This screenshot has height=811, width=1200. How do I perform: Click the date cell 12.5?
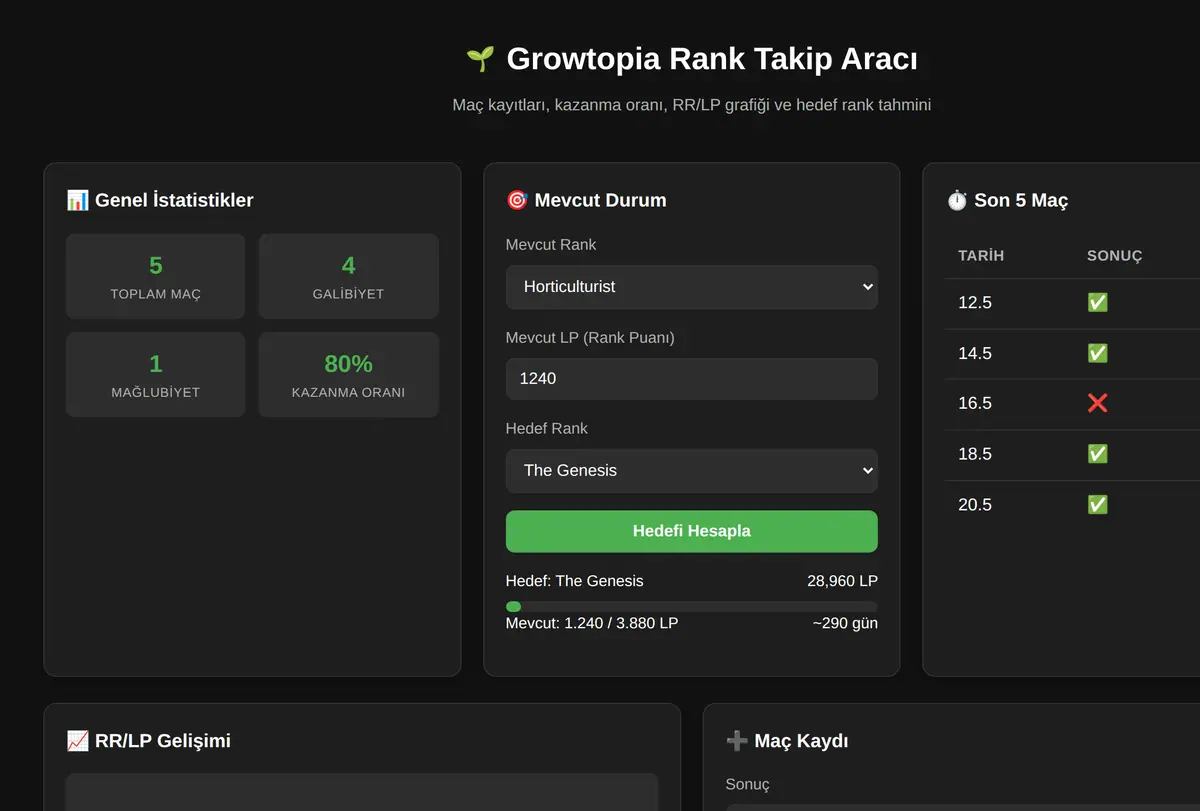coord(975,303)
